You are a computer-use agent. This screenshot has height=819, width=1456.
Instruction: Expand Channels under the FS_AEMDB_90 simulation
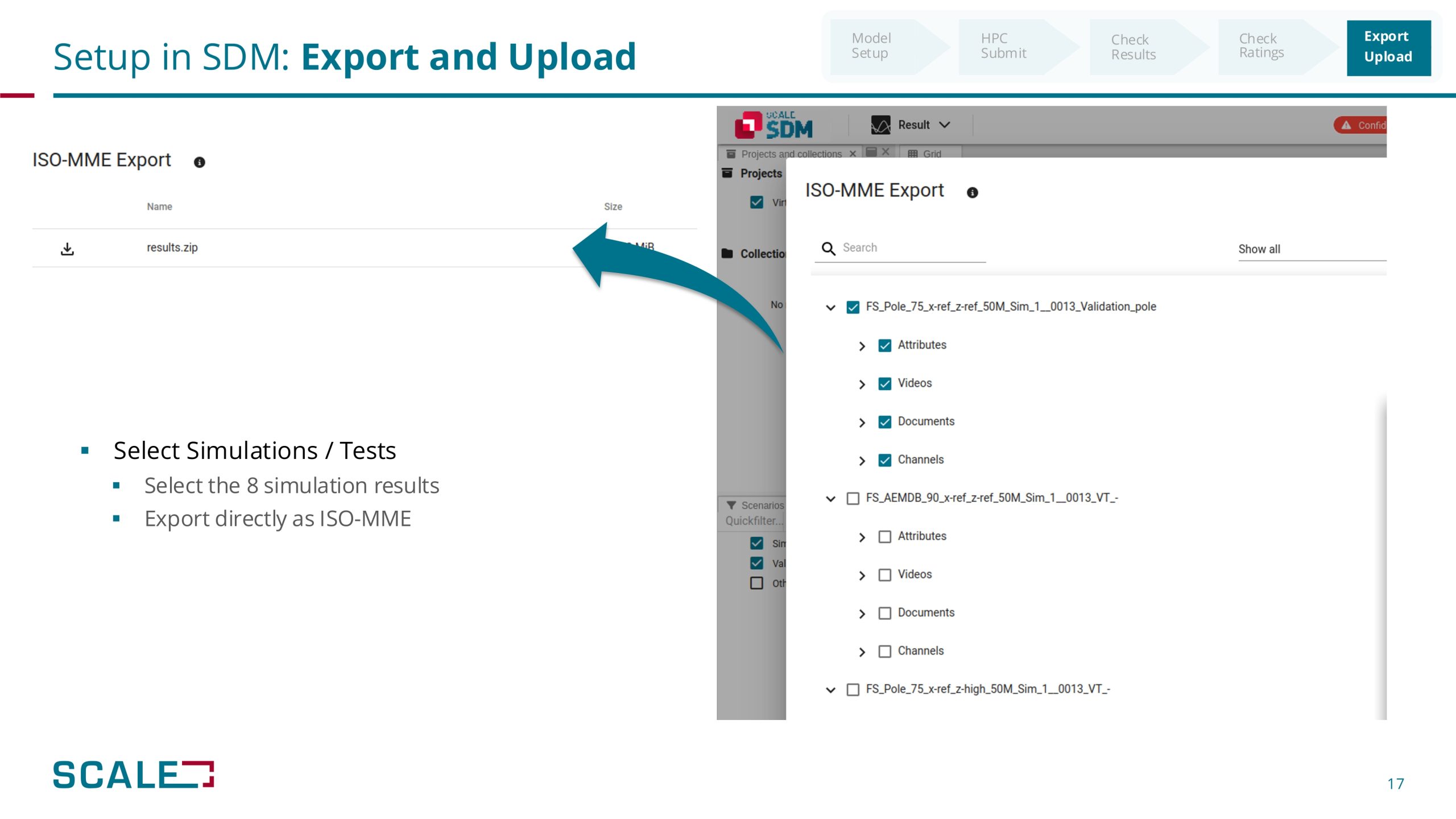[862, 652]
